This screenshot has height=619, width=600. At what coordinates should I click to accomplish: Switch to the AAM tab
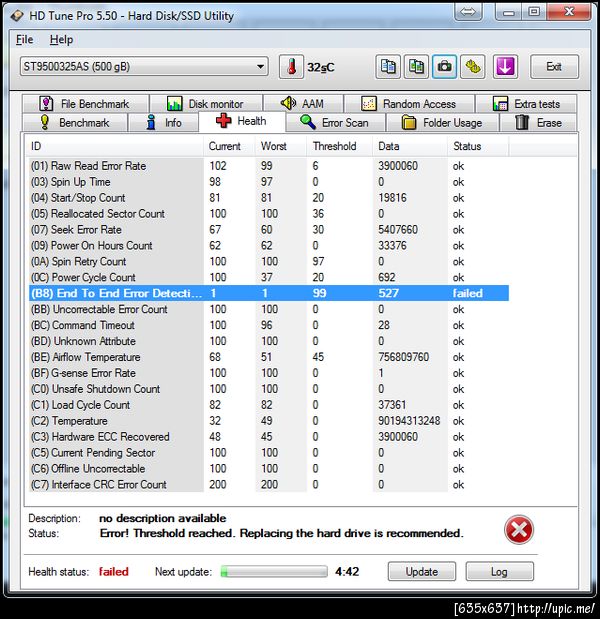303,104
